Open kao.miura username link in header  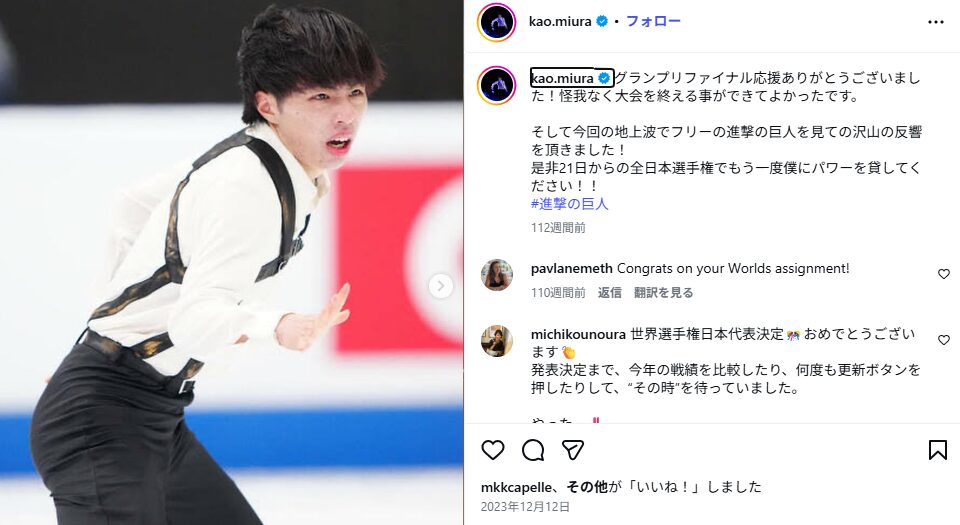click(560, 21)
